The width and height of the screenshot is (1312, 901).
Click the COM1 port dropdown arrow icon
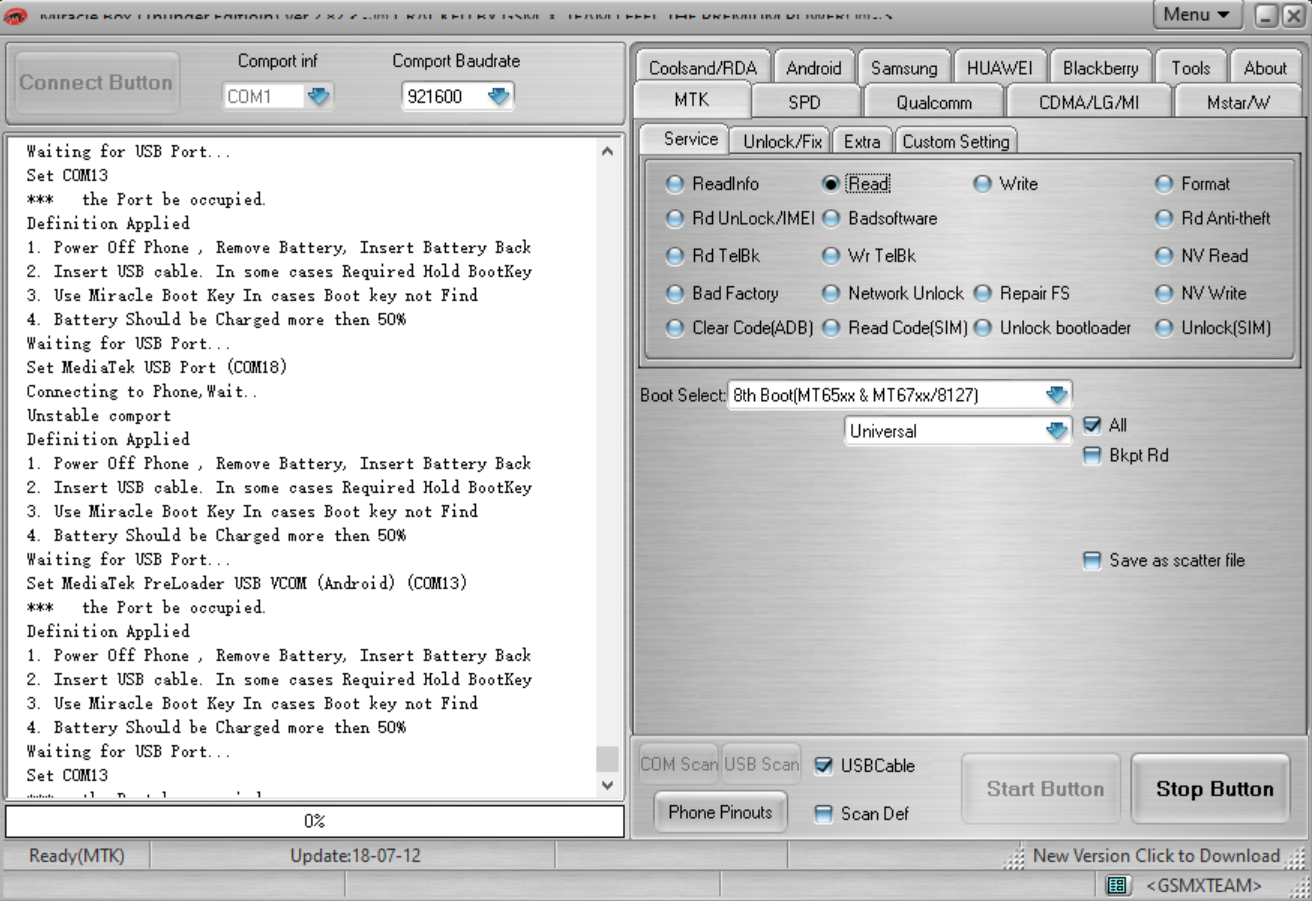point(318,97)
